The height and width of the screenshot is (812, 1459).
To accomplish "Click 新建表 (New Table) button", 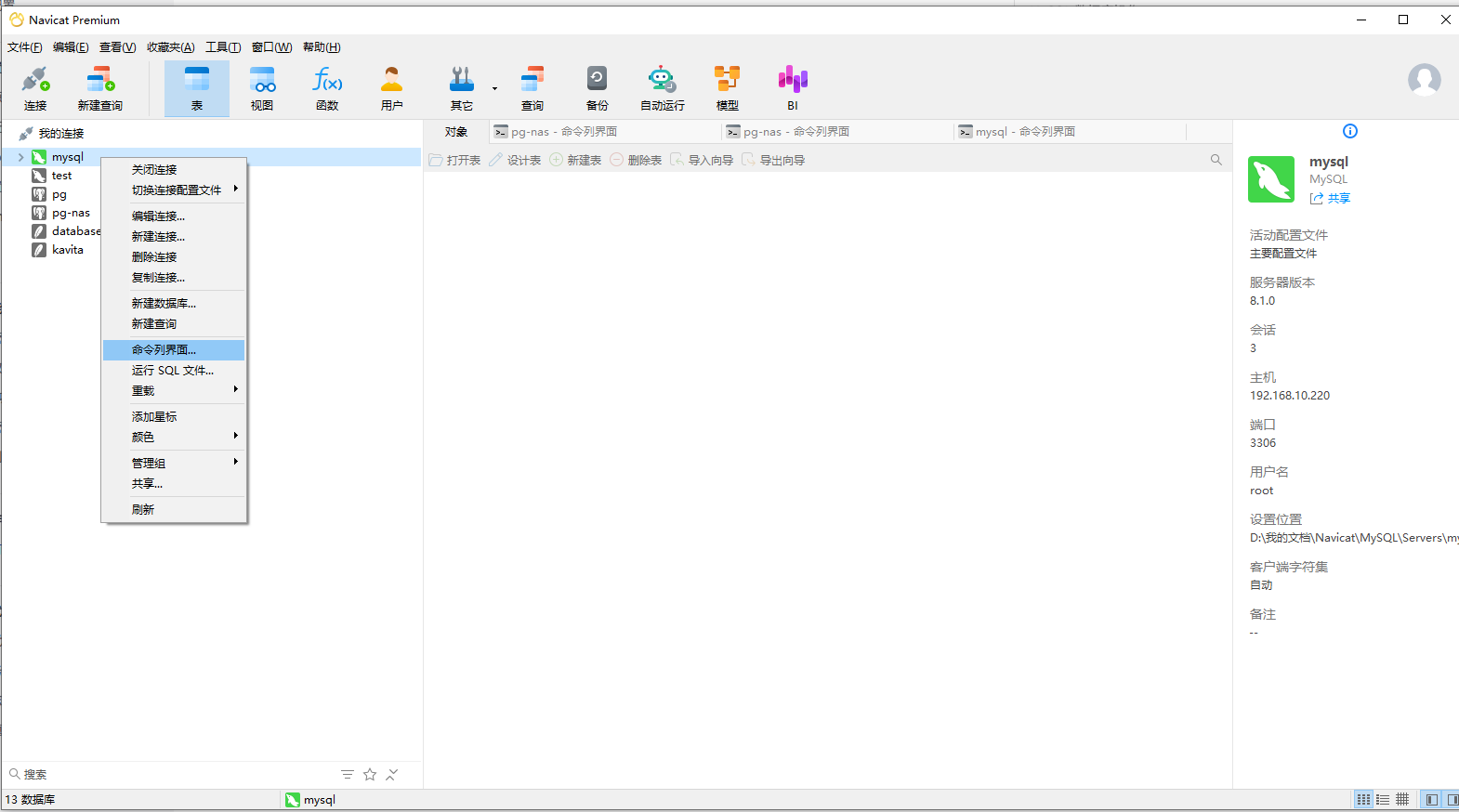I will [x=576, y=161].
